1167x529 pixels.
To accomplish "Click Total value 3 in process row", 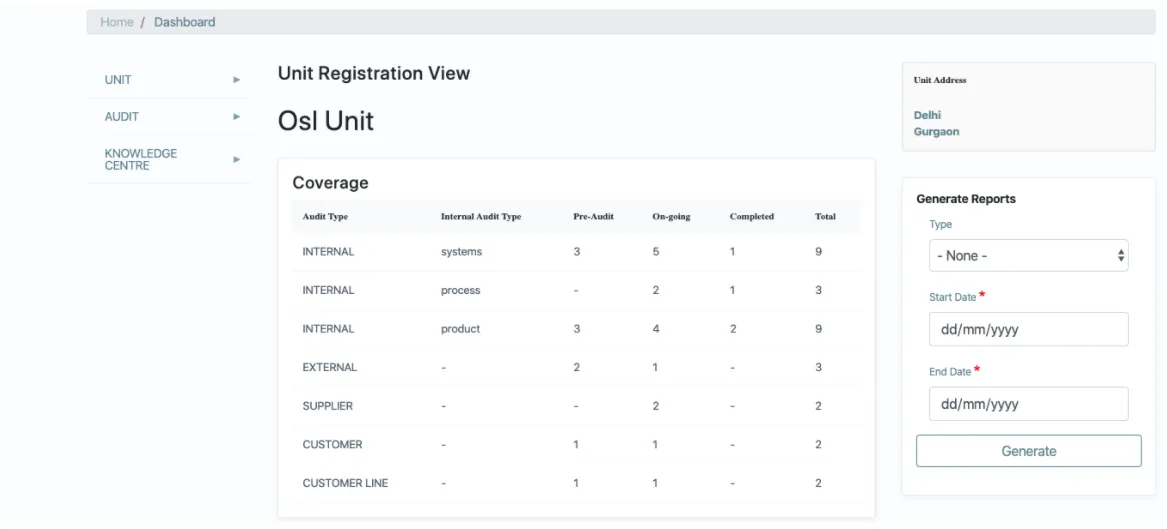I will pyautogui.click(x=818, y=290).
